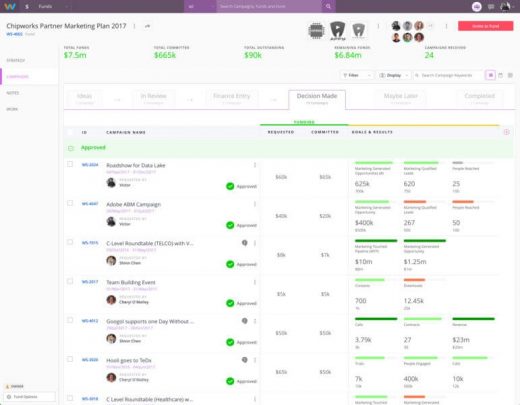This screenshot has height=405, width=520.
Task: Select the Finance Entry stage tab
Action: (232, 99)
